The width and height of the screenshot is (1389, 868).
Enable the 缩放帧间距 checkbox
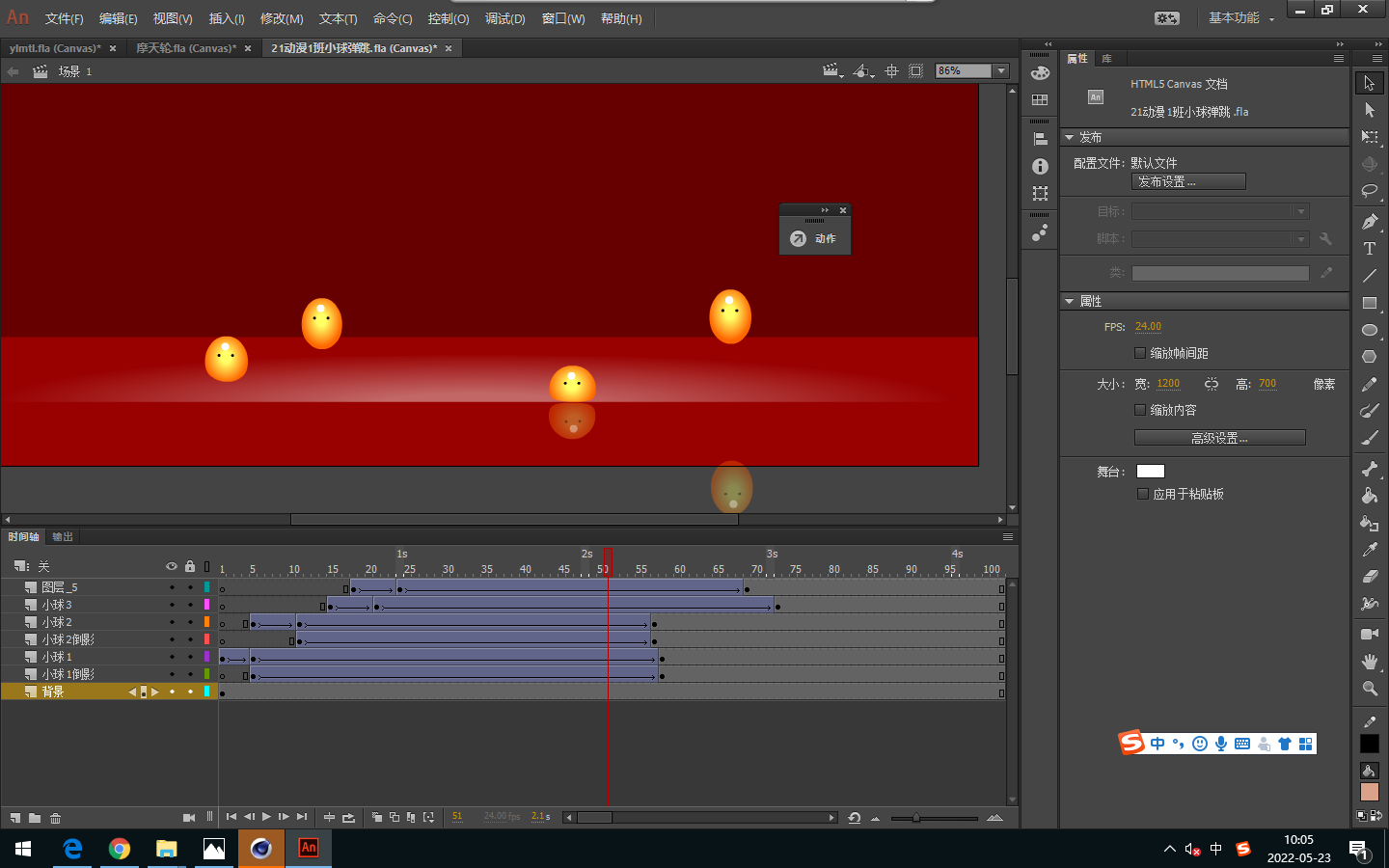(x=1140, y=353)
